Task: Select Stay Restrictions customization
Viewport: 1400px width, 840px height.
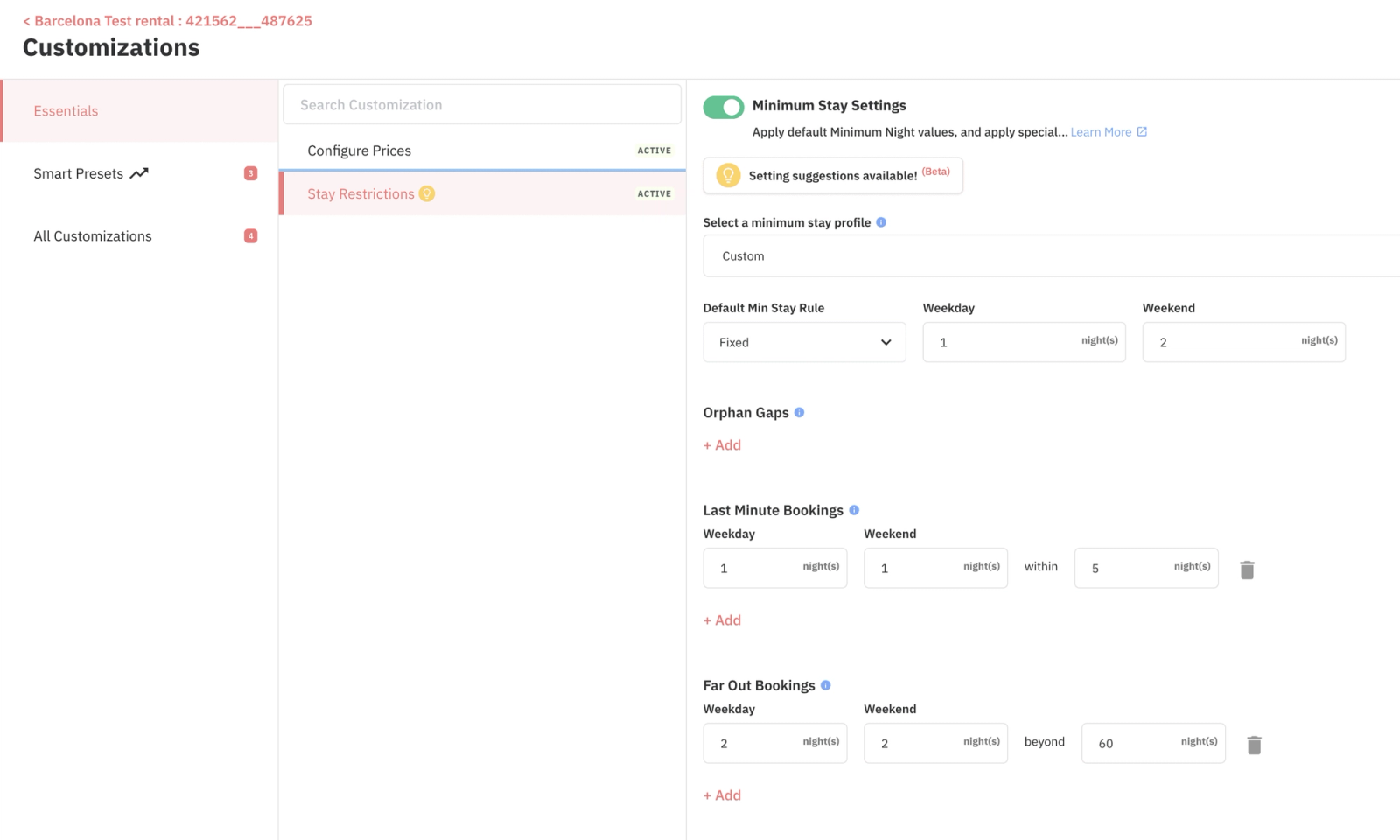Action: (482, 193)
